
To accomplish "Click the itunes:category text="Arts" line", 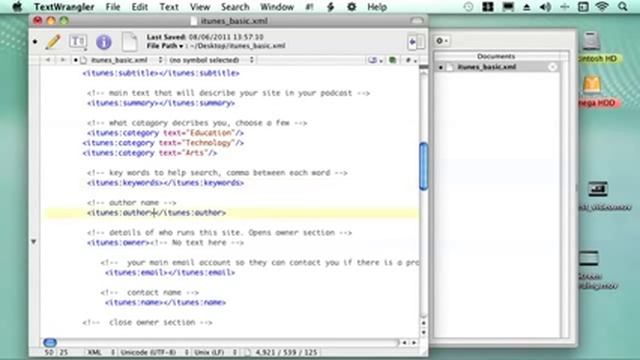I will [150, 153].
